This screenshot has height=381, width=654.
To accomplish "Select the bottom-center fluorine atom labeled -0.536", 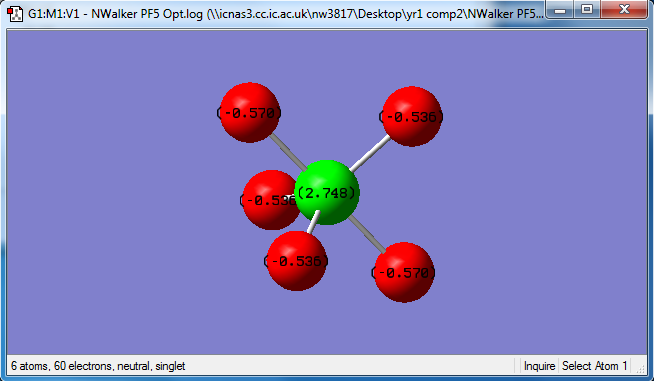I will 297,261.
